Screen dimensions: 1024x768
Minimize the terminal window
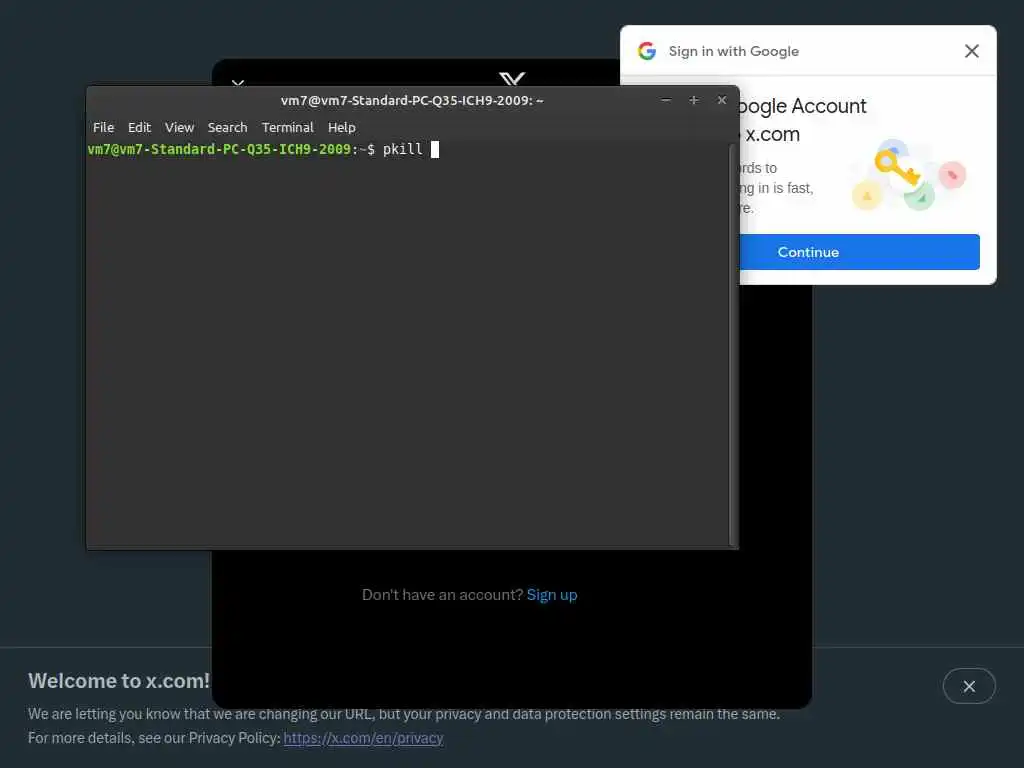(666, 100)
